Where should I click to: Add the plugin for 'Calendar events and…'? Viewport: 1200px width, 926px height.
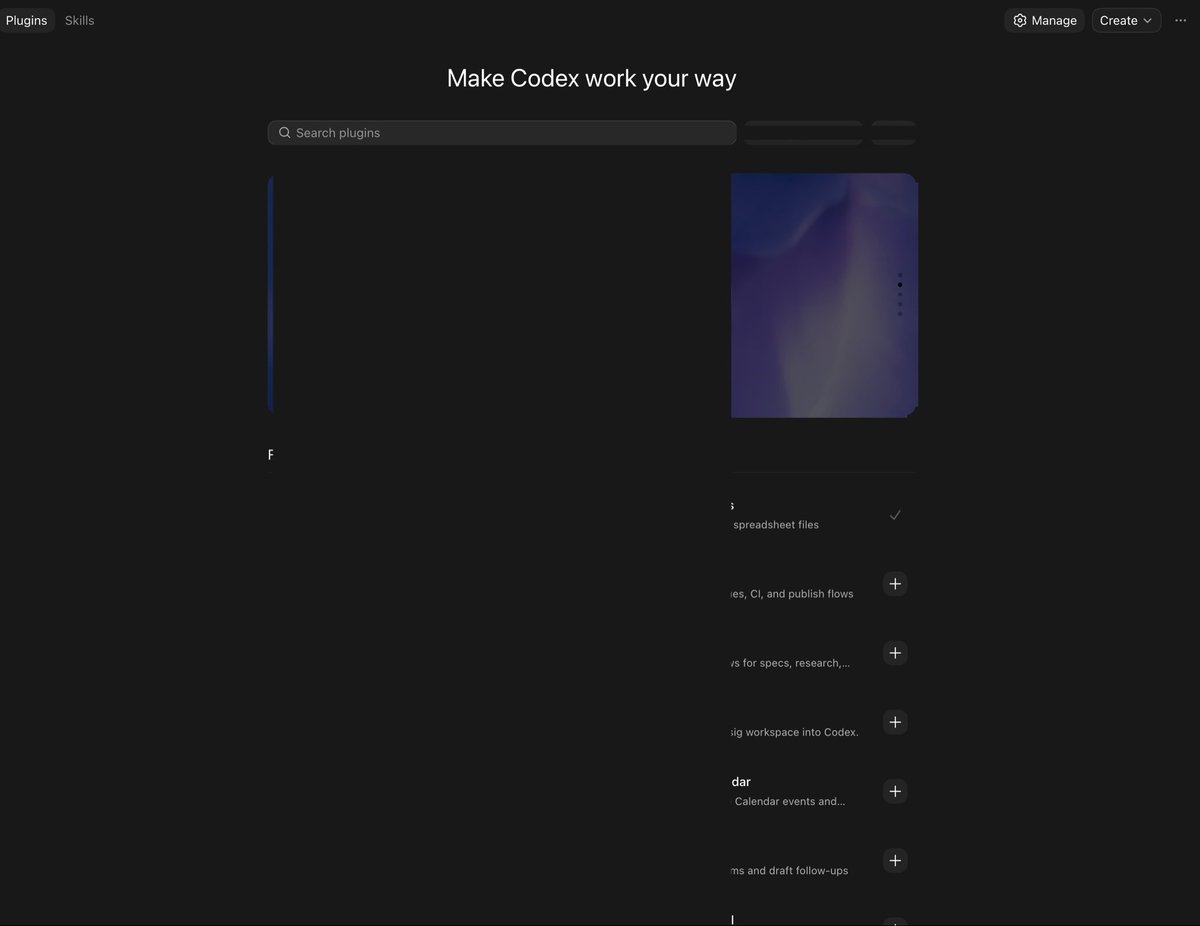click(895, 791)
